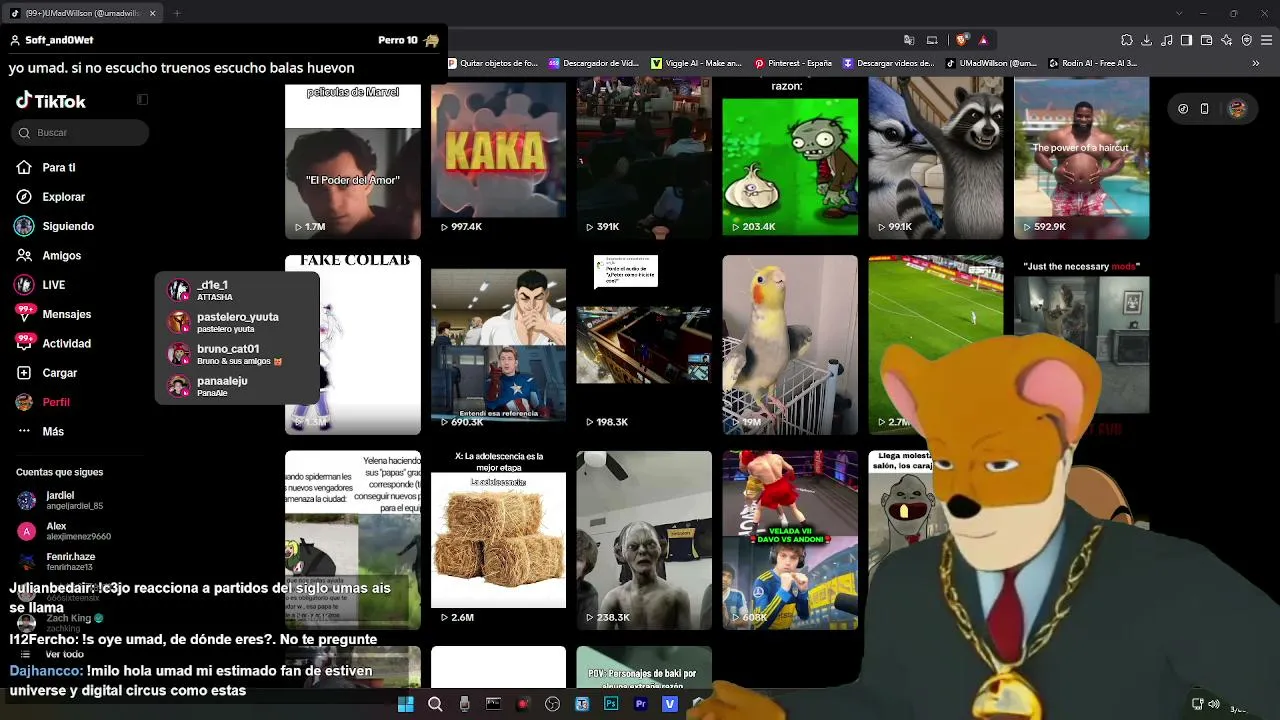The height and width of the screenshot is (720, 1280).
Task: Play the cockatiel bird video
Action: (790, 345)
